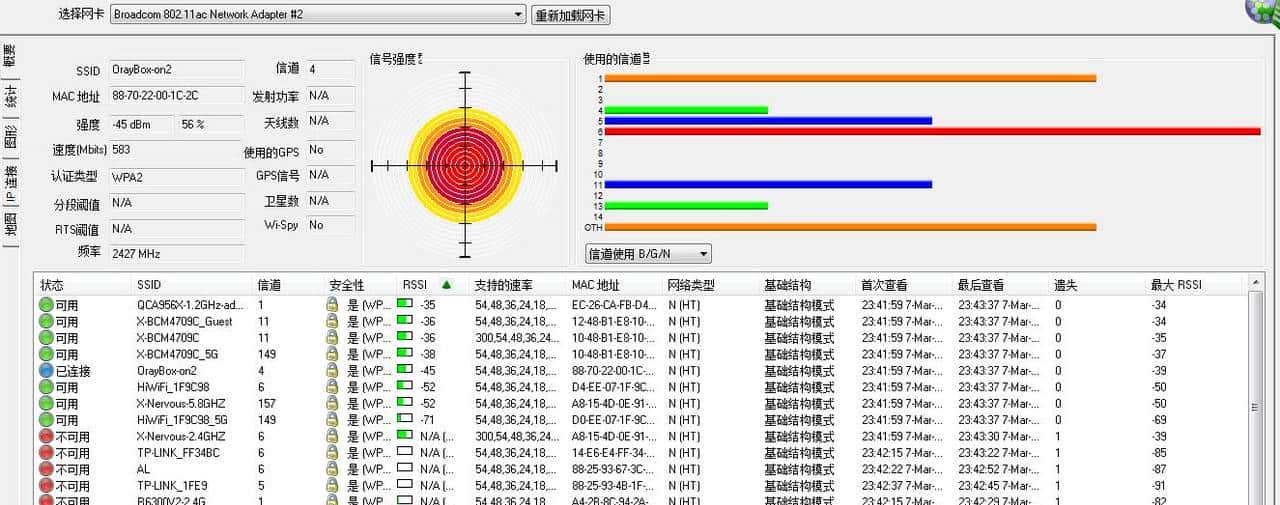Click the red channel 6 usage bar
This screenshot has width=1280, height=505.
coord(932,131)
